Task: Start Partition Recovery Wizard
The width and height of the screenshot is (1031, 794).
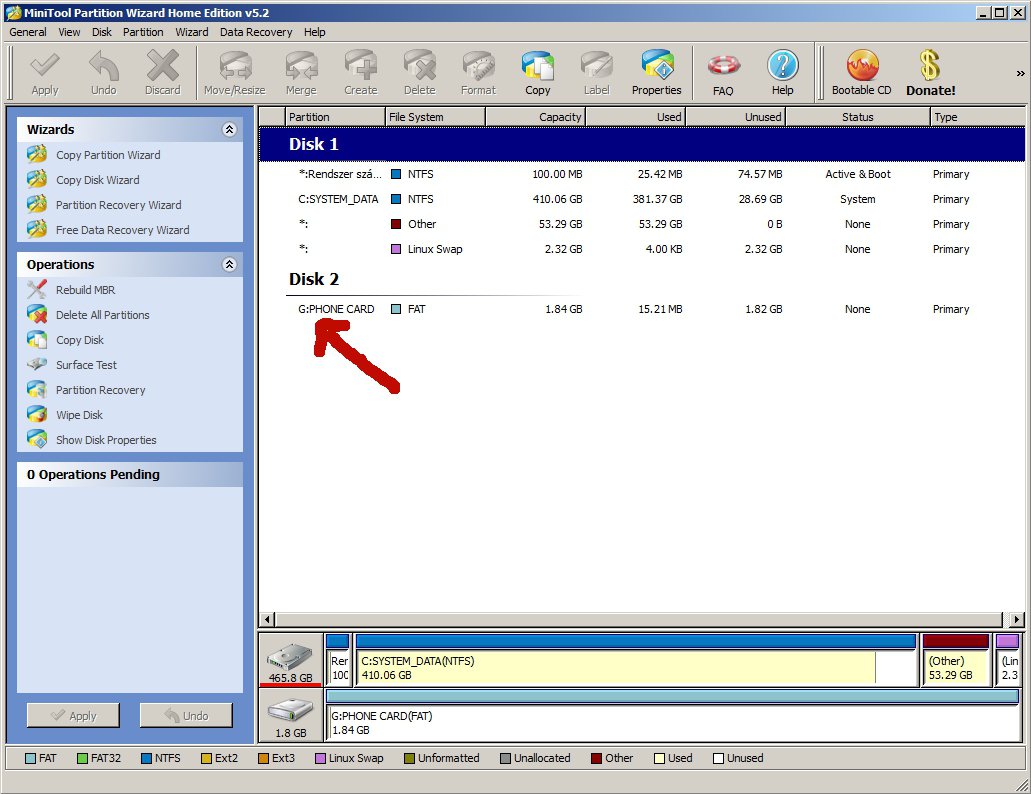Action: coord(118,205)
